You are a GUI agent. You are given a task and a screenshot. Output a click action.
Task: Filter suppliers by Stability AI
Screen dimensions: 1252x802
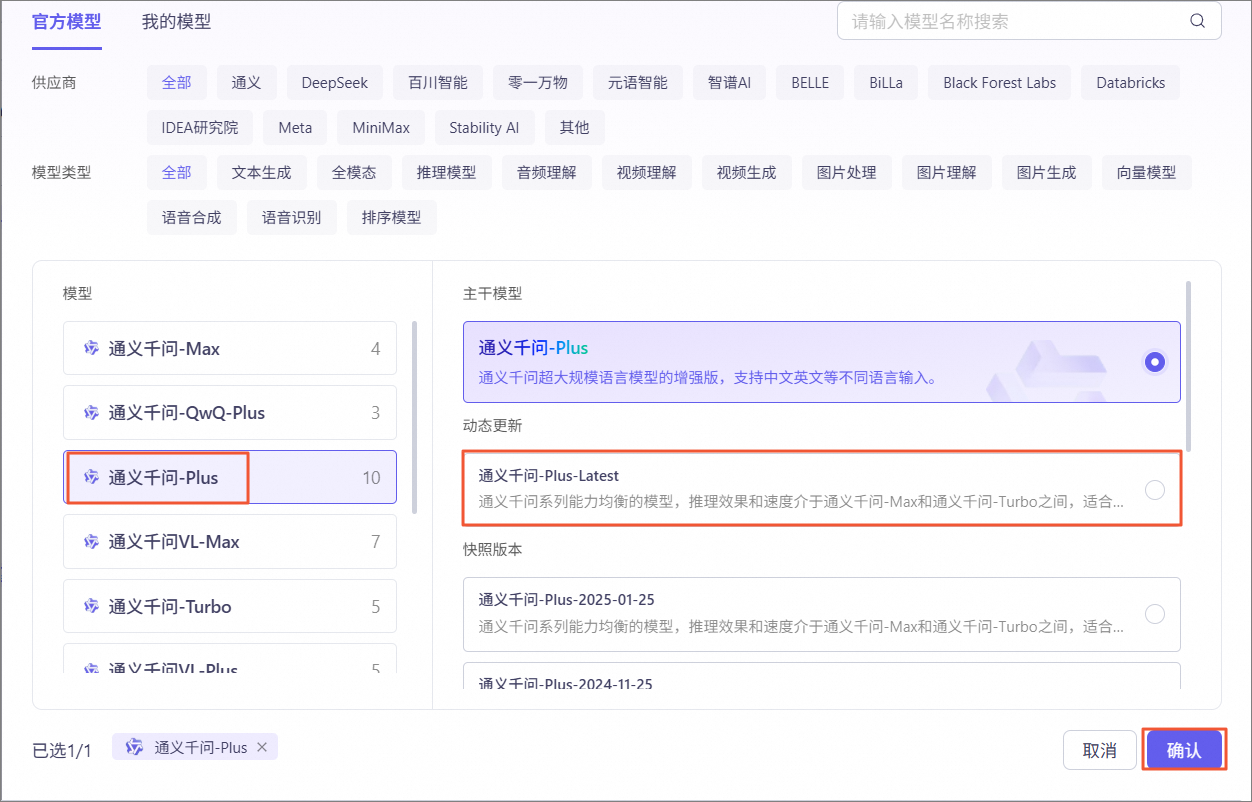tap(484, 128)
